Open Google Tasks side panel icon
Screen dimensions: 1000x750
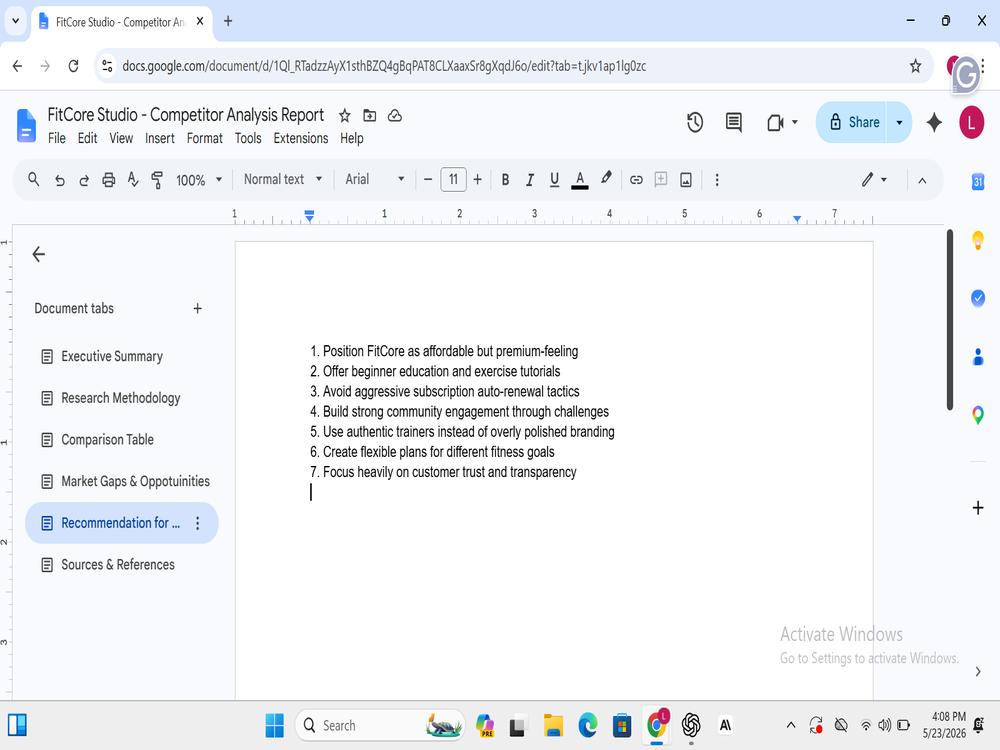coord(978,298)
